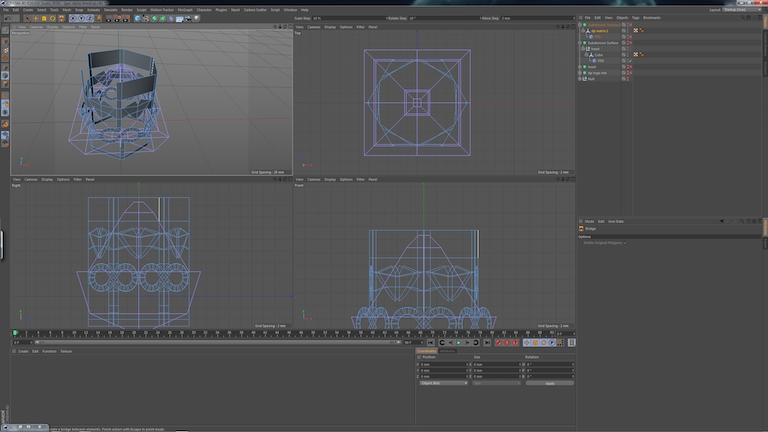This screenshot has width=768, height=432.
Task: Click the Record Active Objects button
Action: [x=499, y=343]
